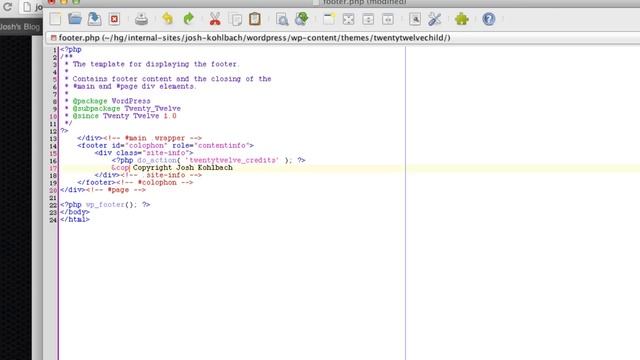Open a file using the folder icon
Image resolution: width=640 pixels, height=360 pixels.
75,19
